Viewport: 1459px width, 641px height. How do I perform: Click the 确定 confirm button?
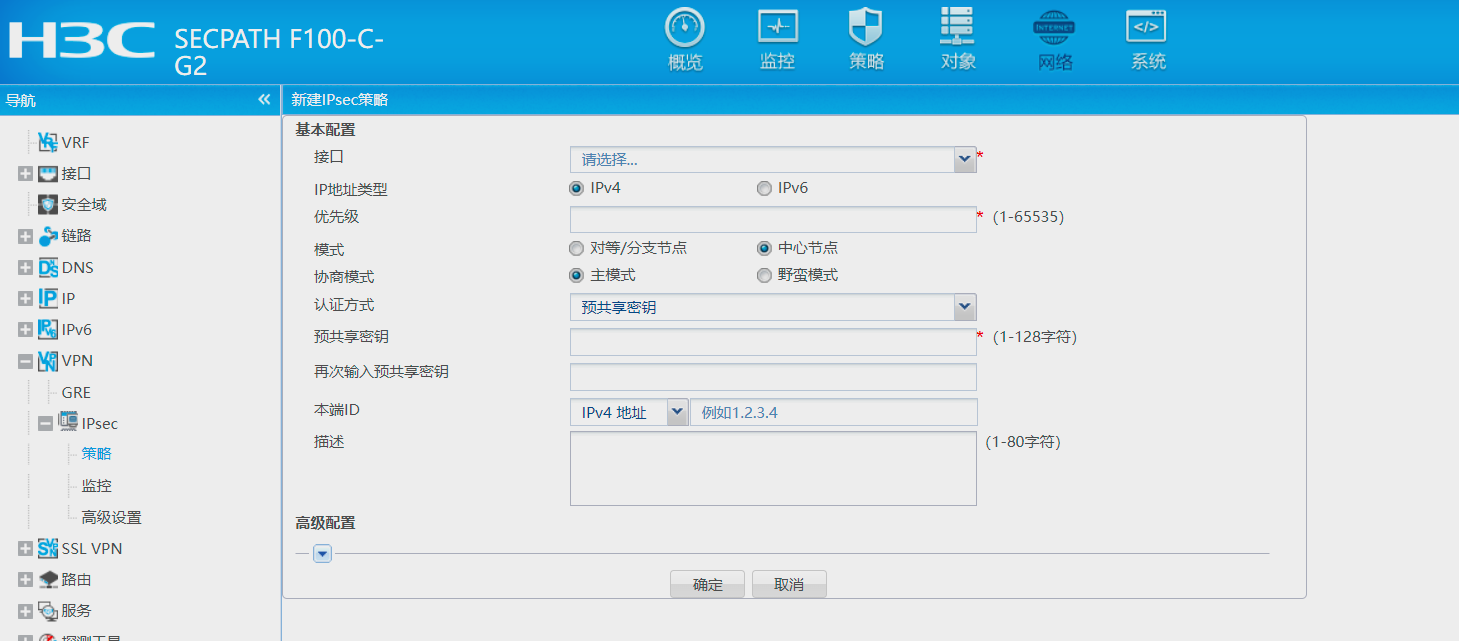pyautogui.click(x=707, y=584)
